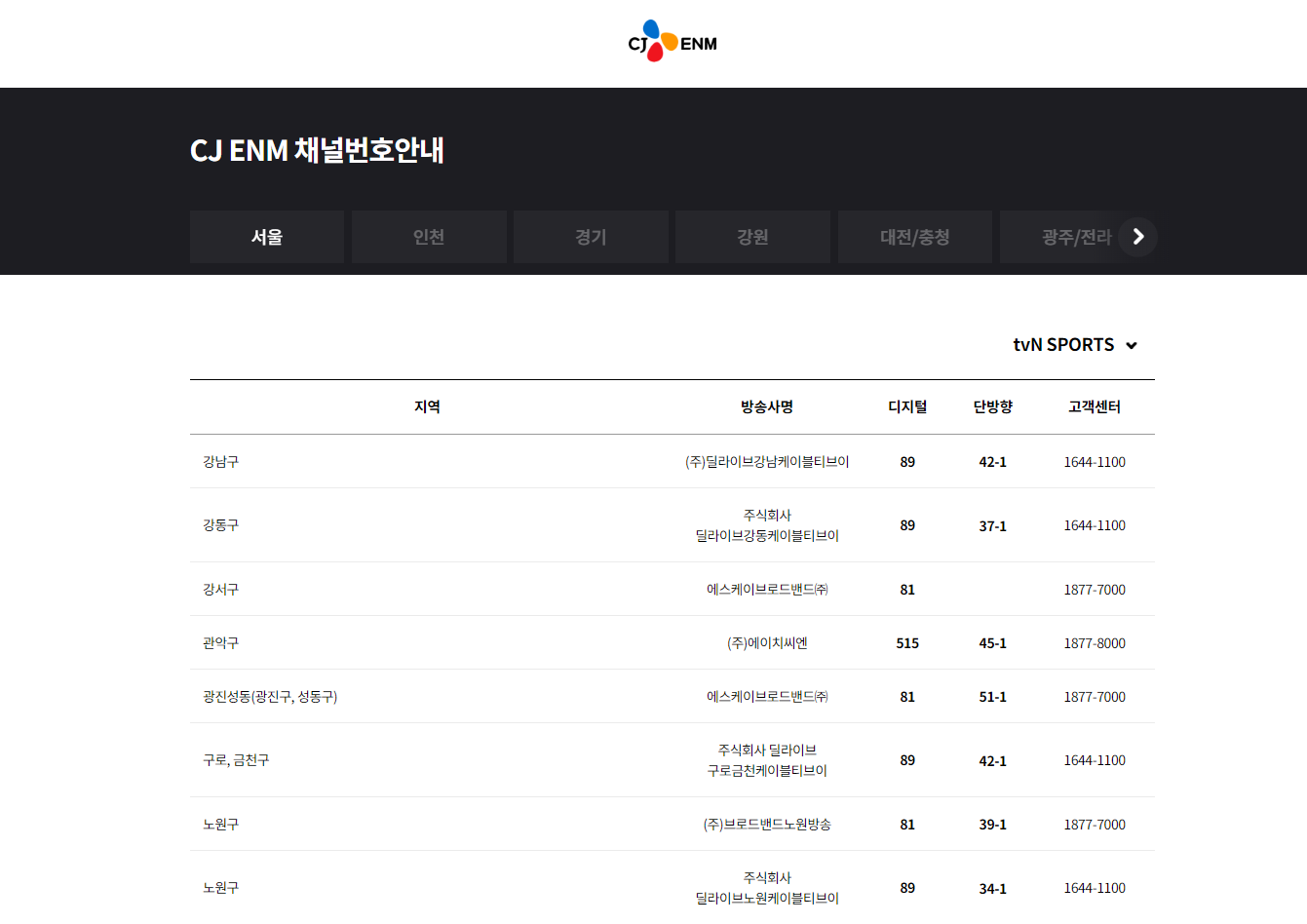Click phone number 1877-7000 in 강서구 row
The image size is (1307, 924).
click(x=1095, y=590)
